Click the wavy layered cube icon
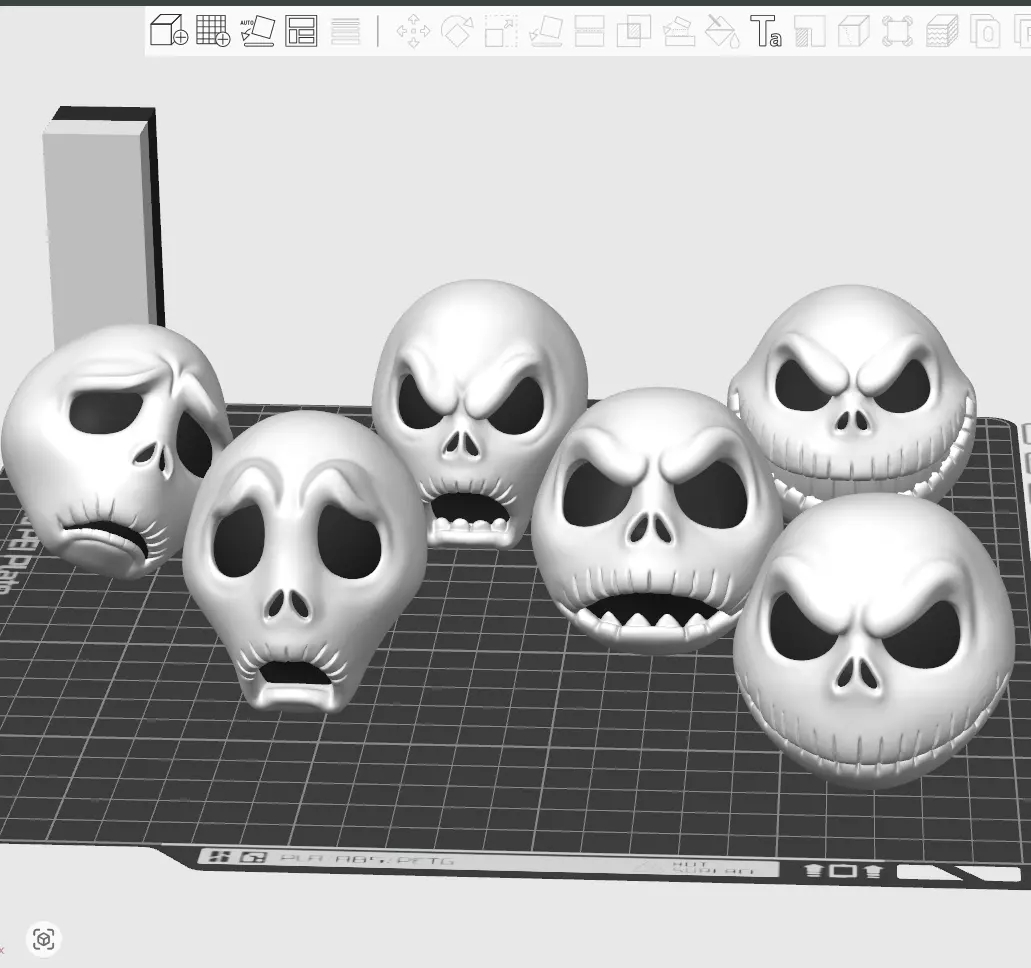 pos(942,31)
